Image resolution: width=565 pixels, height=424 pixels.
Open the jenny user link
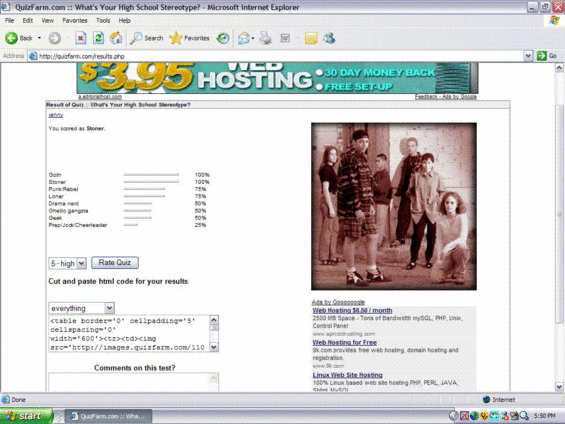(56, 115)
